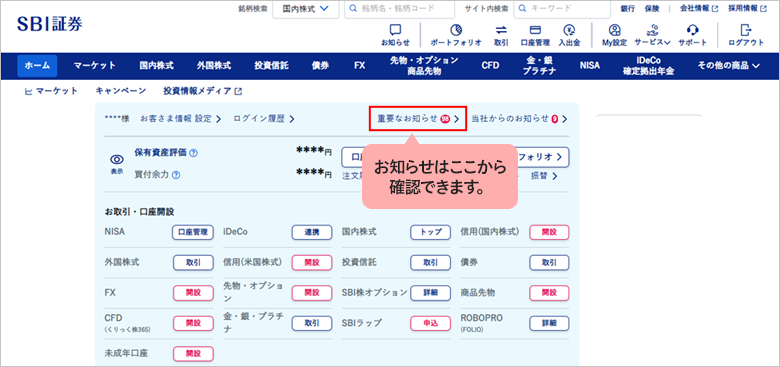Screen dimensions: 780x367
Task: Open the 外国株式 navigation tab
Action: tap(213, 66)
